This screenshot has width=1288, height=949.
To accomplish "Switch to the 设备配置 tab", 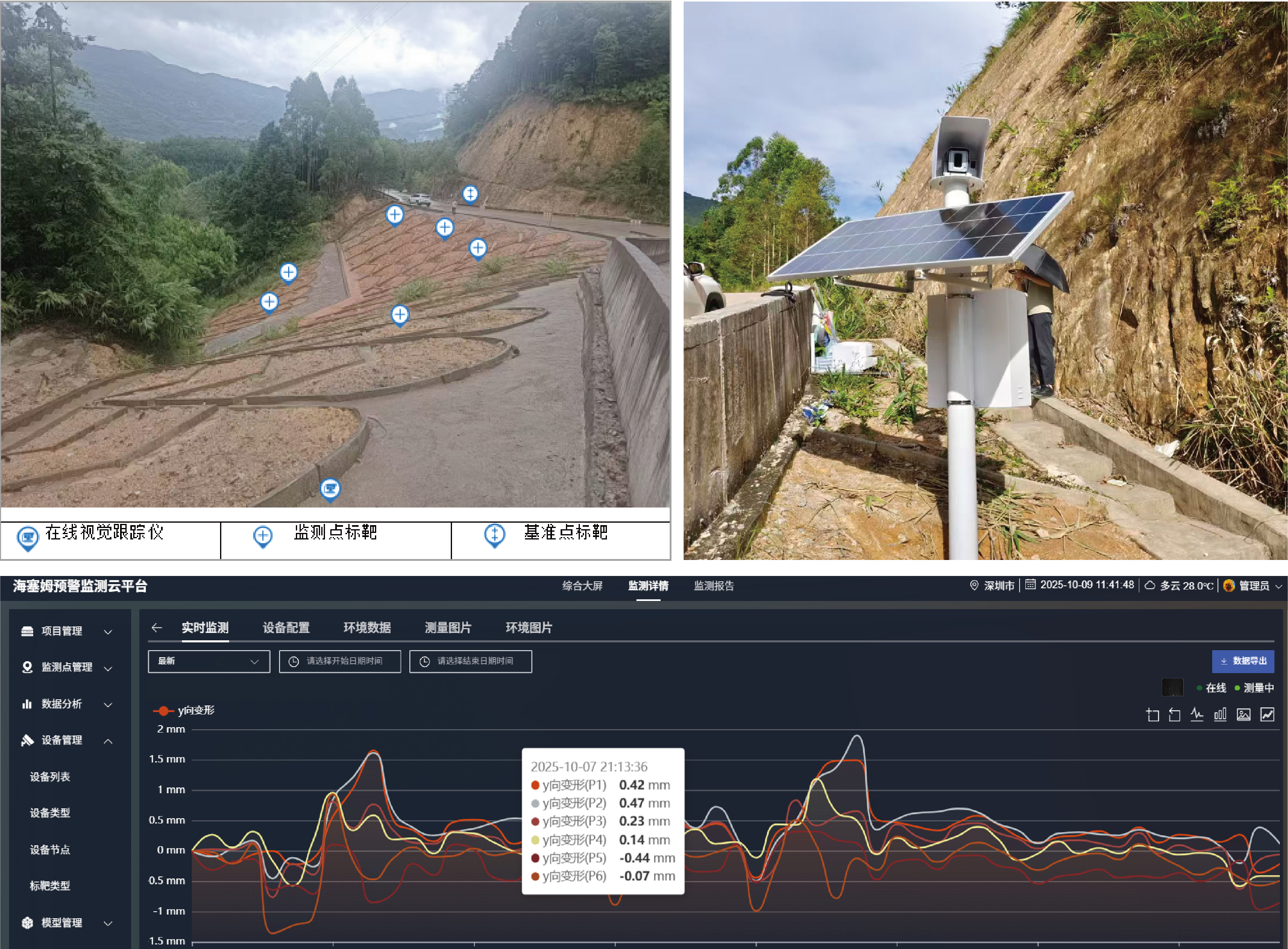I will pos(286,627).
